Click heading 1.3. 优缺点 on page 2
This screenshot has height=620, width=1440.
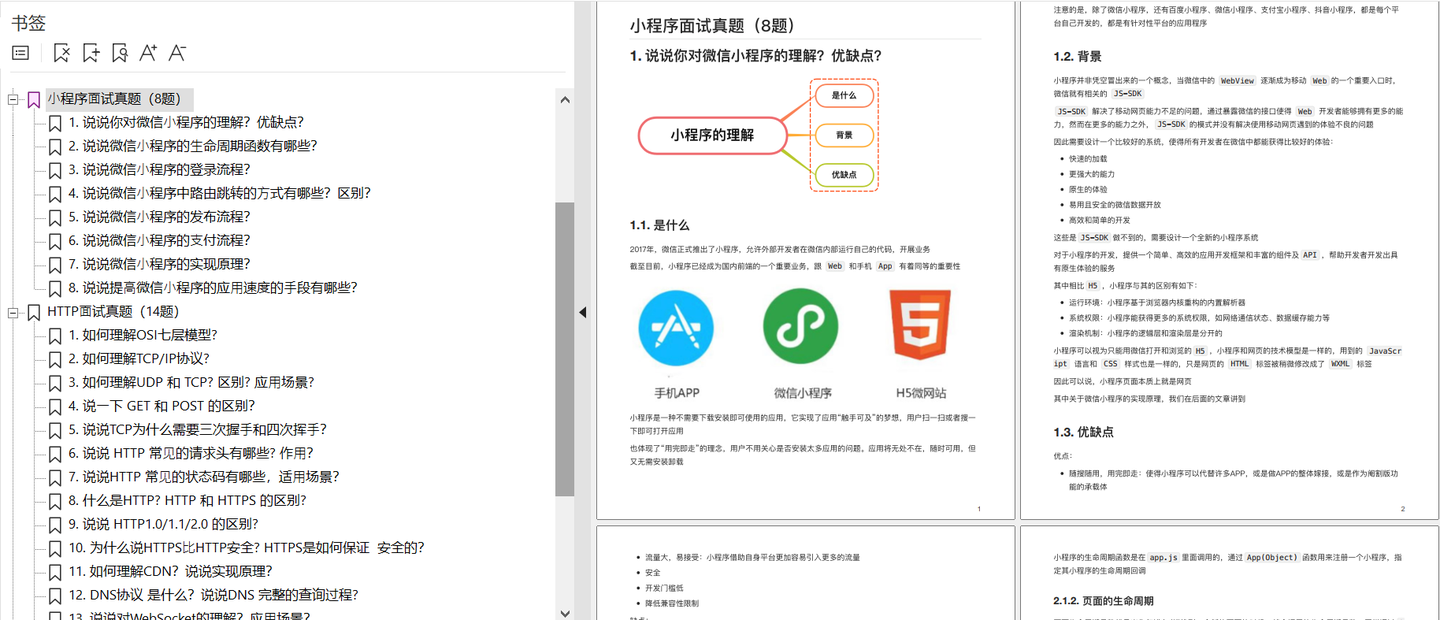(x=1083, y=432)
